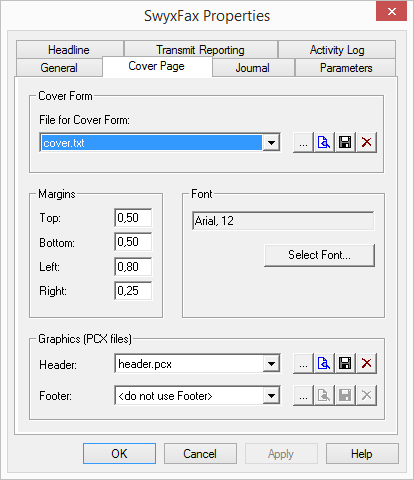The width and height of the screenshot is (414, 480).
Task: Switch to the Transmit Reporting tab
Action: [201, 50]
